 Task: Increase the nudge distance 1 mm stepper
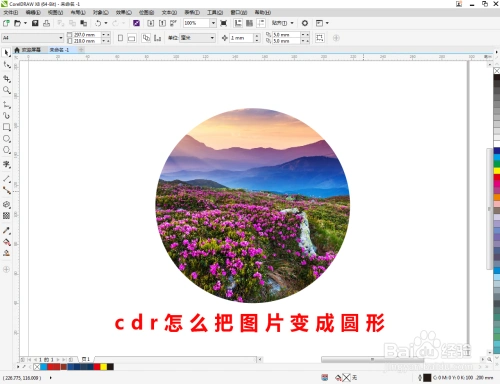(257, 36)
